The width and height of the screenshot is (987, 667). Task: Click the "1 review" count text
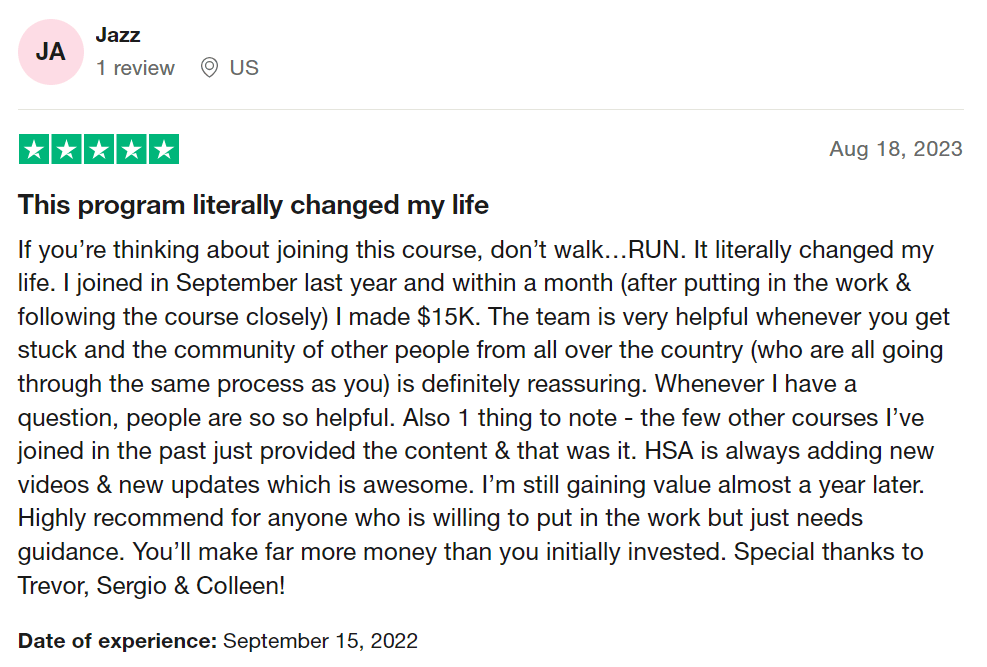coord(135,68)
